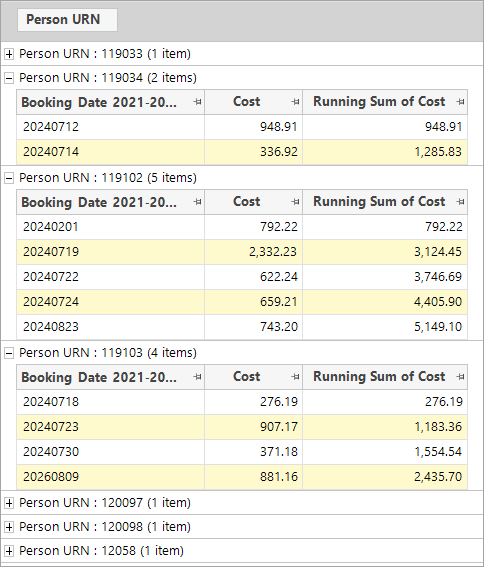Pin Running Sum of Cost in 119103 group
The height and width of the screenshot is (567, 484).
click(x=460, y=377)
